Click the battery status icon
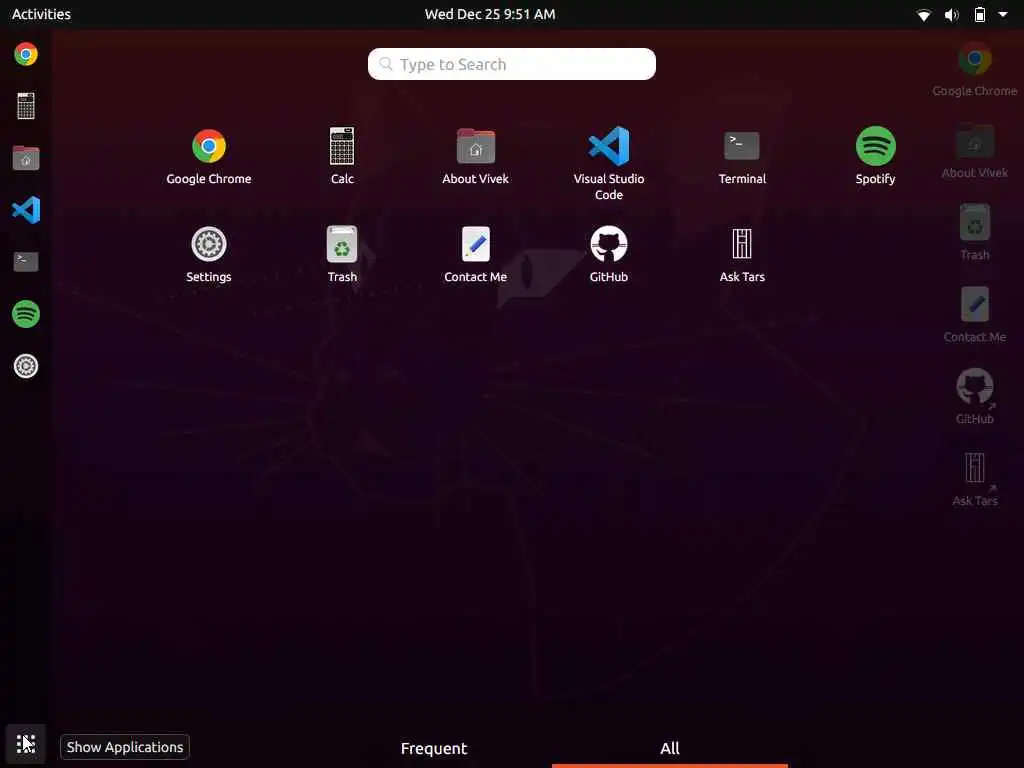This screenshot has height=768, width=1024. point(980,14)
